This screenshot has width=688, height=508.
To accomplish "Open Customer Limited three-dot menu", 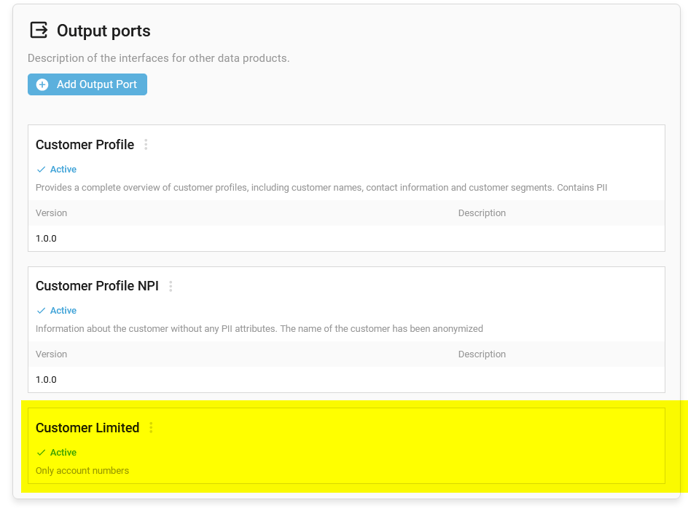I will coord(151,428).
